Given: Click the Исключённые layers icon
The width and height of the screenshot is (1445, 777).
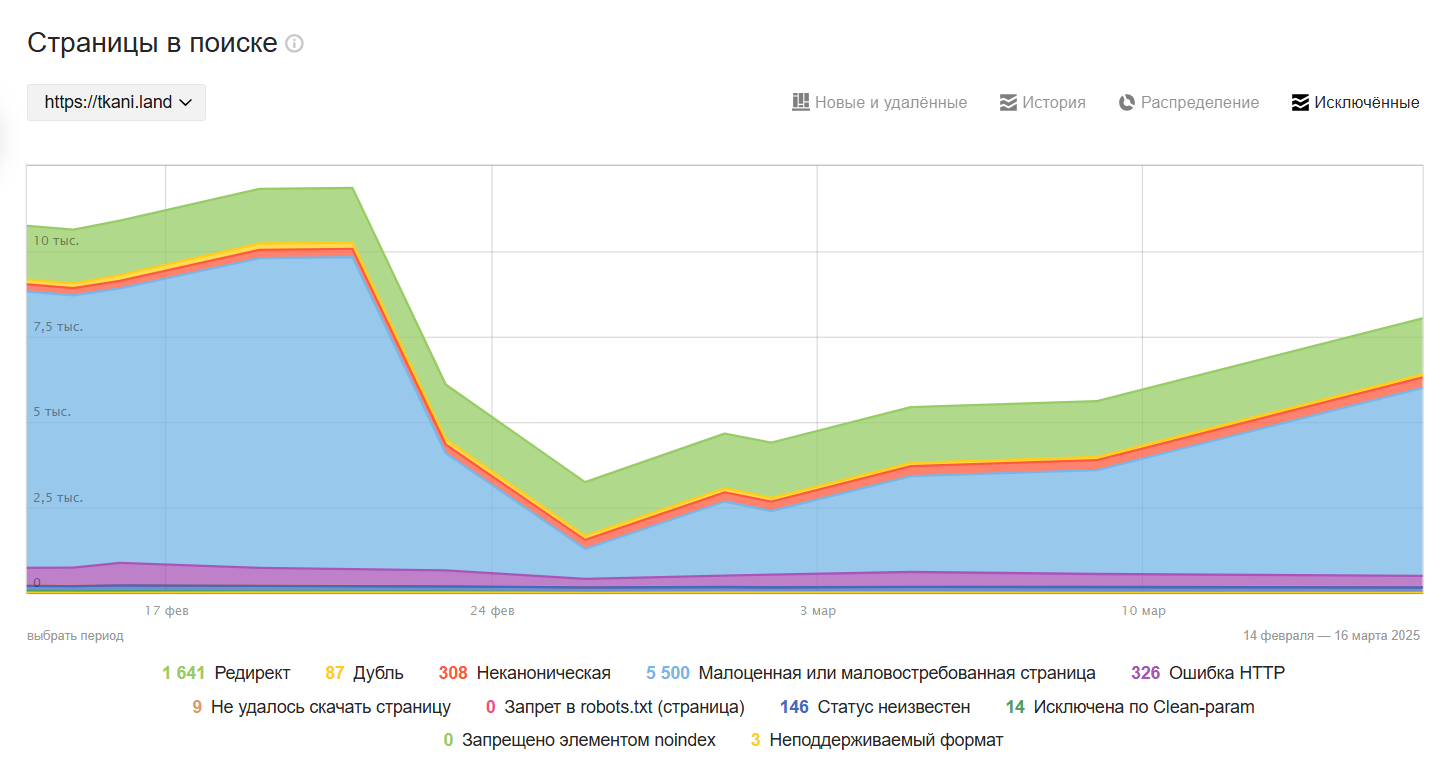Looking at the screenshot, I should 1300,102.
